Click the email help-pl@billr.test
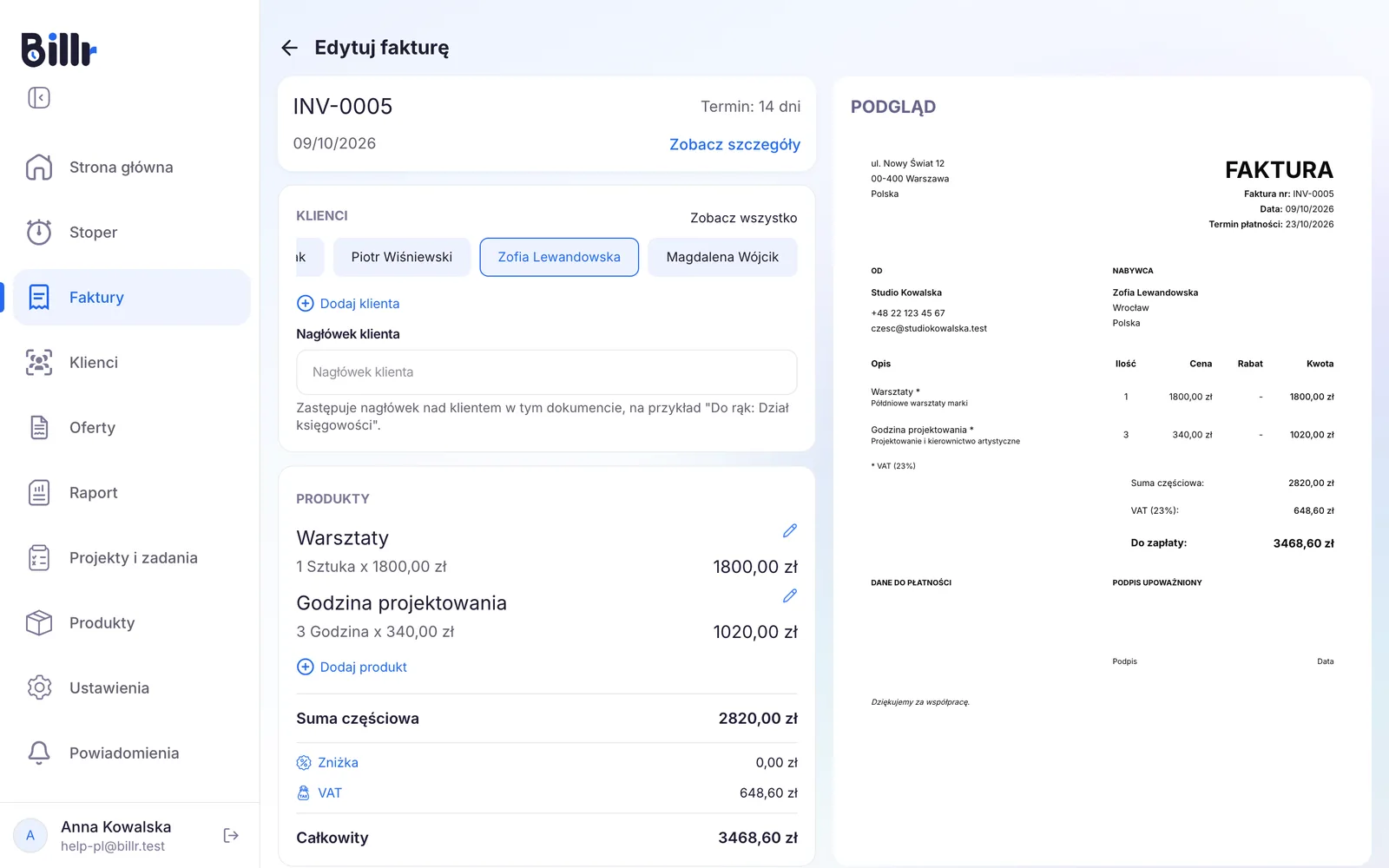Image resolution: width=1389 pixels, height=868 pixels. (x=113, y=846)
